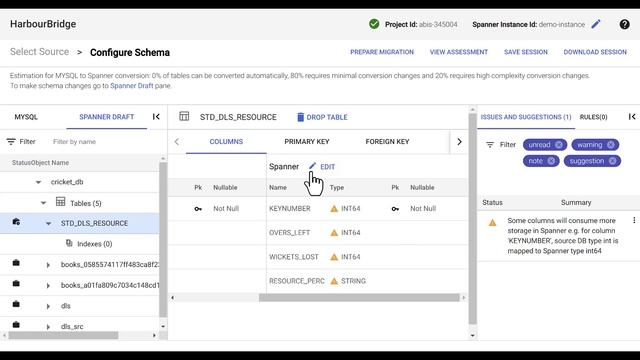Screen dimensions: 640x360
Task: Click the object tree vertical scrollbar
Action: click(163, 240)
